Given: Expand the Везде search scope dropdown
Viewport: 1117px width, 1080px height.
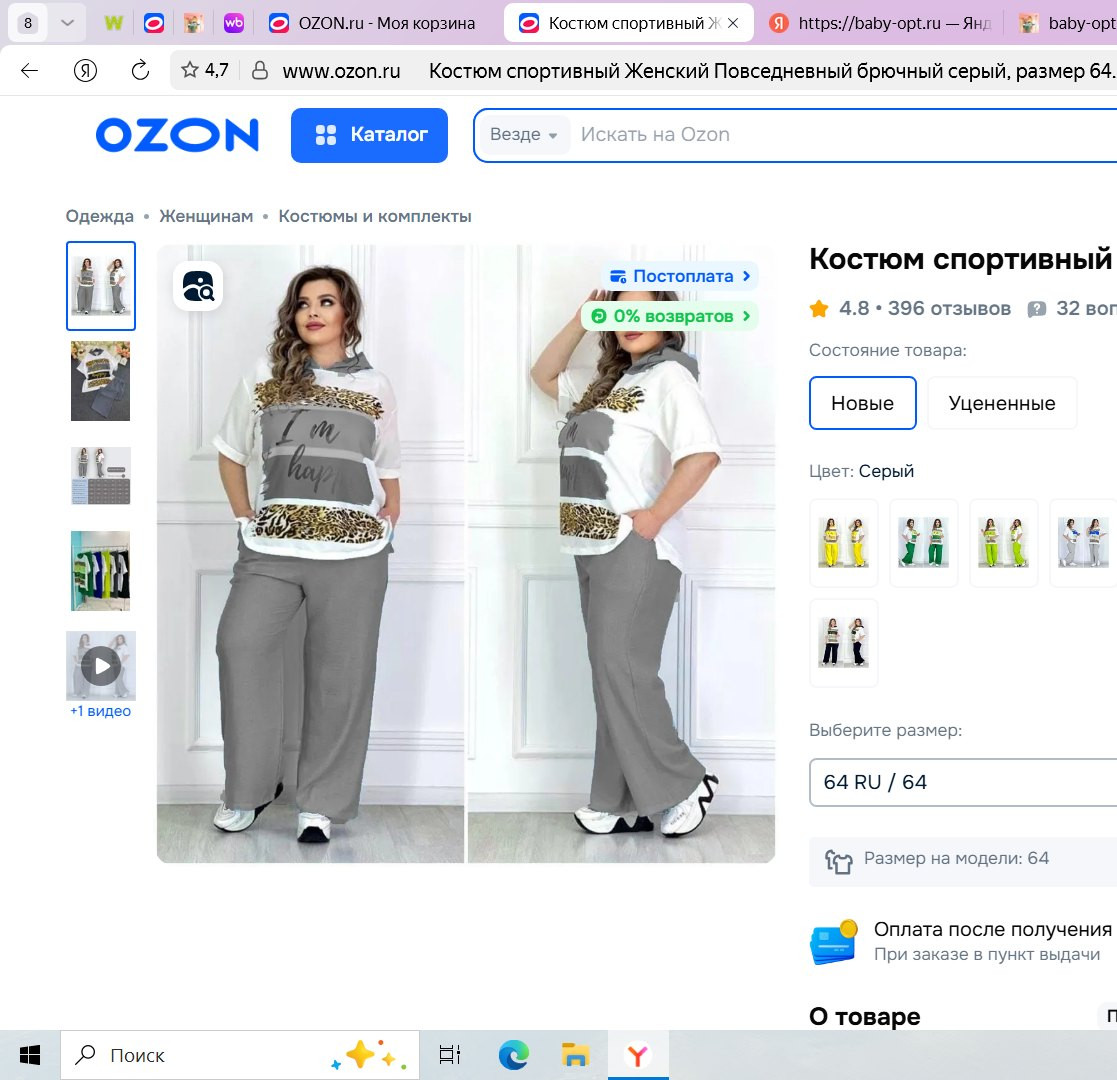Looking at the screenshot, I should (524, 135).
